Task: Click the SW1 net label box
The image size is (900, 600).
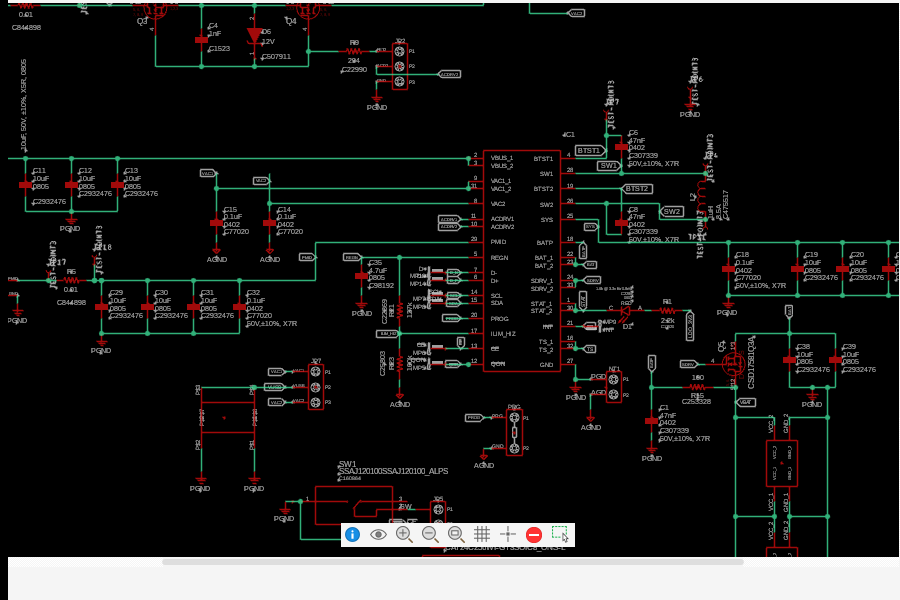Action: [609, 165]
